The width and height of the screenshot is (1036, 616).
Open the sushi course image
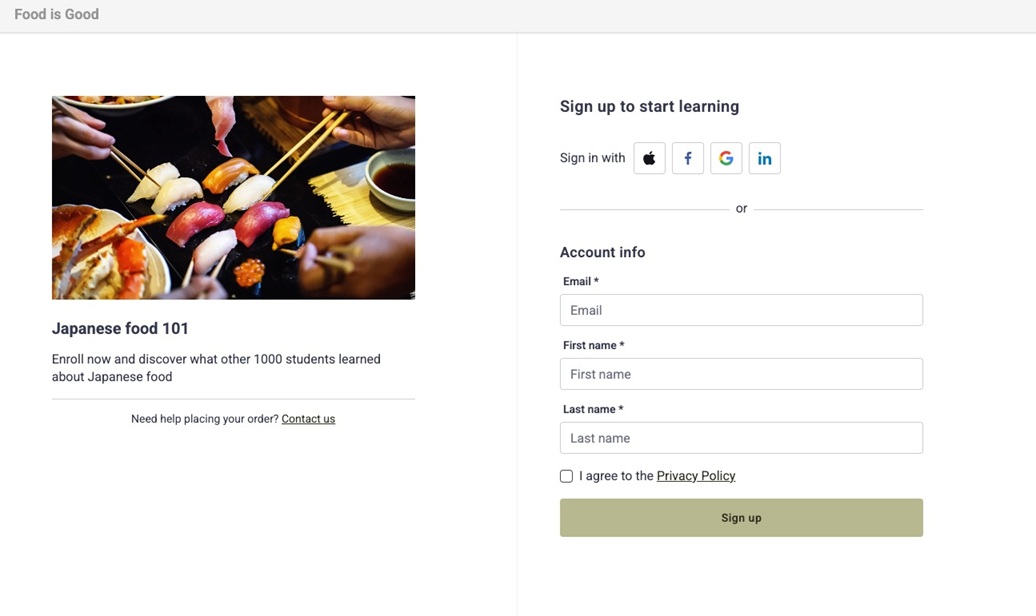pyautogui.click(x=233, y=198)
